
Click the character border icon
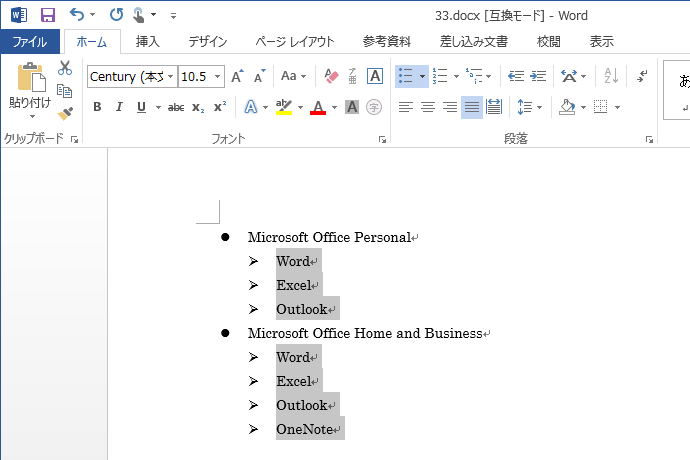click(x=375, y=76)
